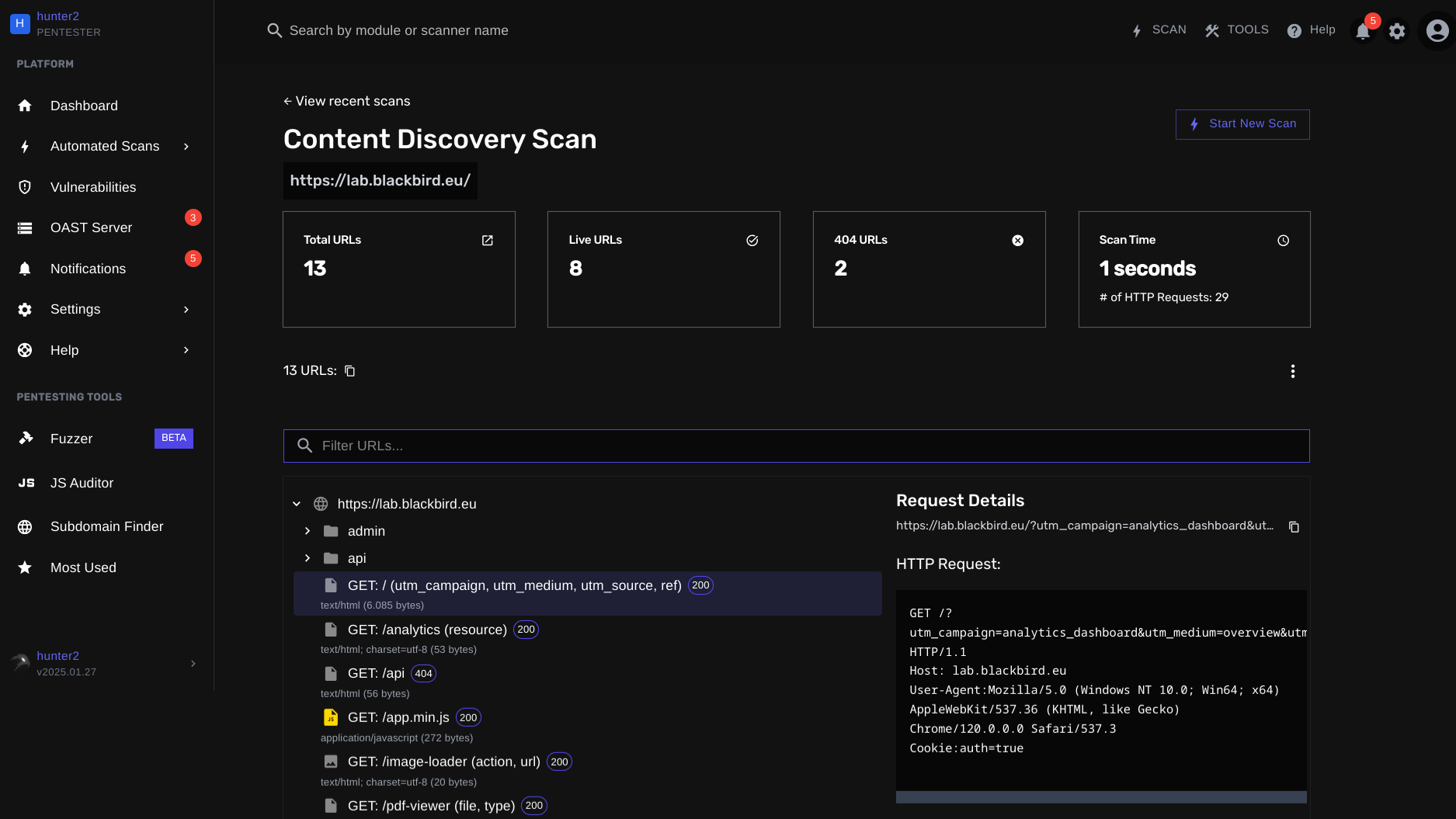Expand Automated Scans submenu
Screen dimensions: 1456x819
(x=186, y=147)
